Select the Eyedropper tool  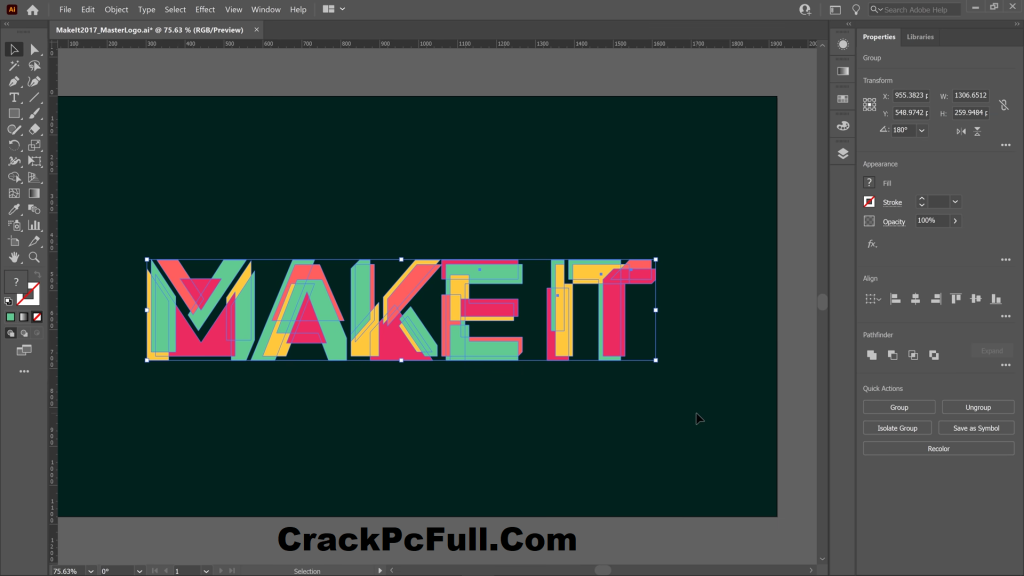coord(14,209)
